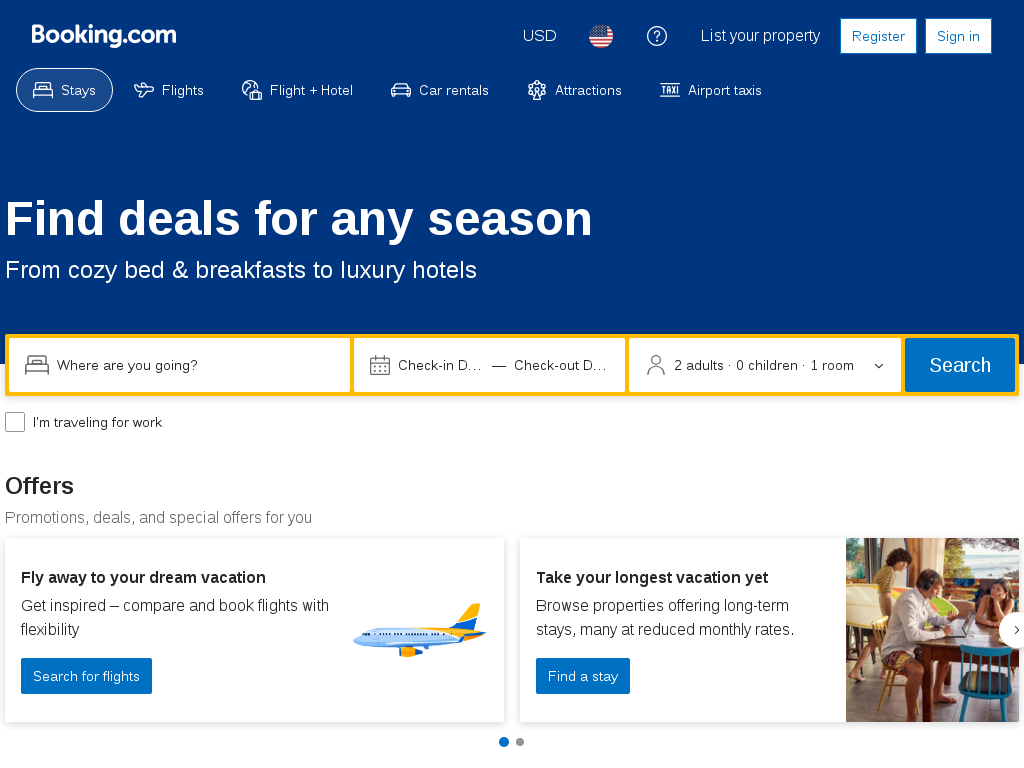
Task: Click the Booking.com logo
Action: pyautogui.click(x=104, y=35)
